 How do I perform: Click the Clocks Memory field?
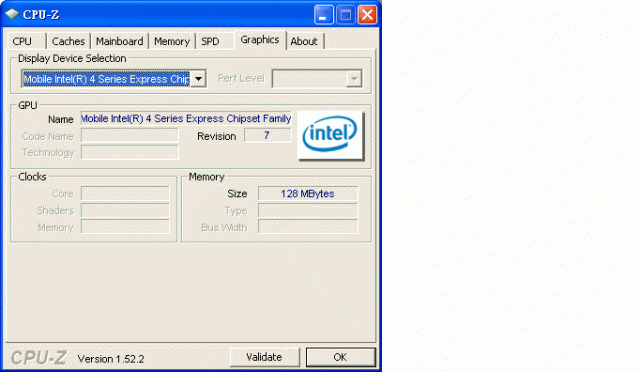(x=125, y=227)
